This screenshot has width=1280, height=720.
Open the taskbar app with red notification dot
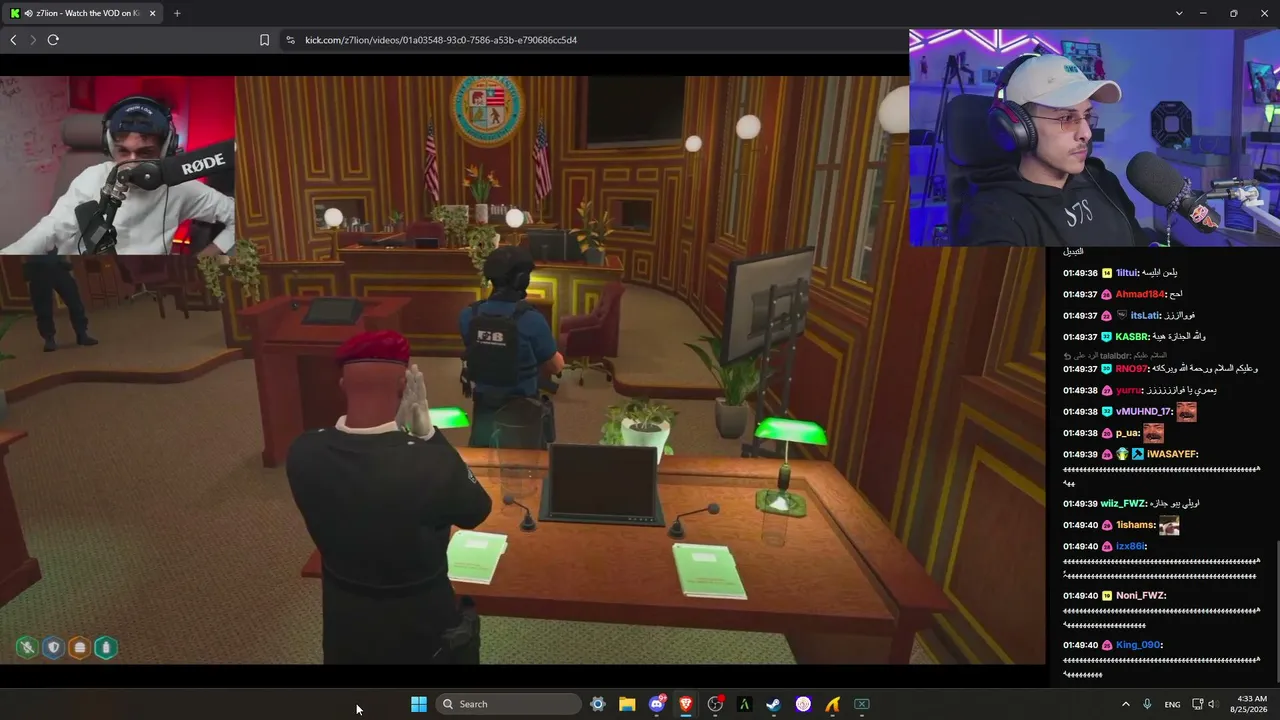(715, 704)
